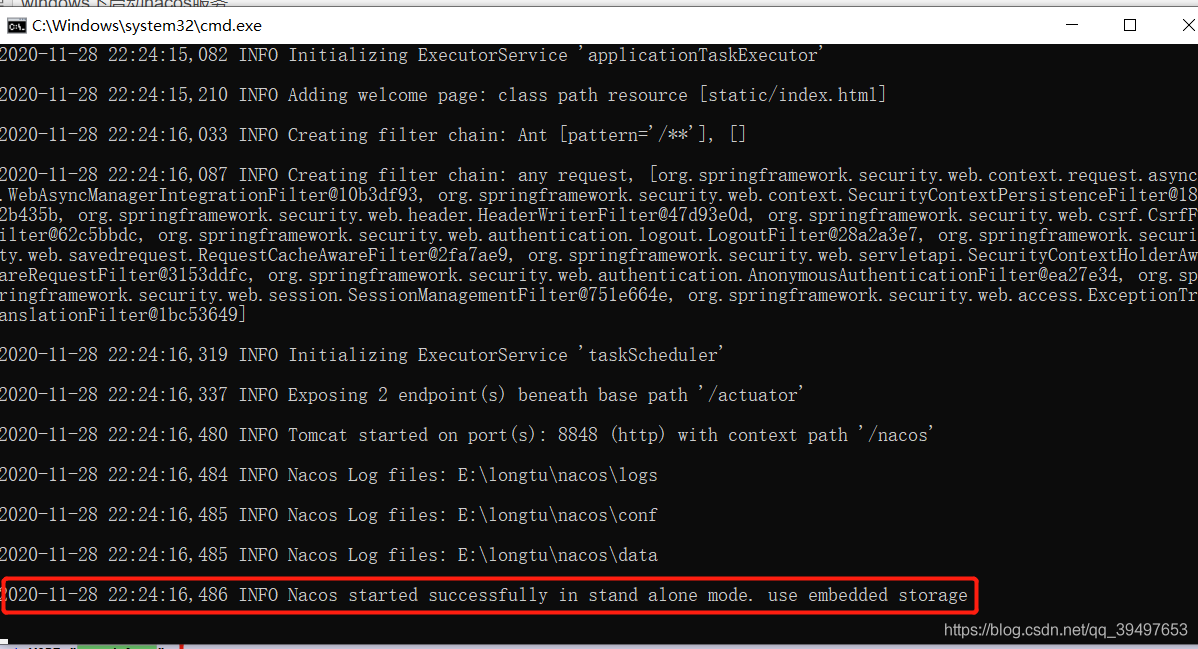Click the title text C:\Windows\system32\cmd.exe
Screen dimensions: 1198x649
point(147,26)
